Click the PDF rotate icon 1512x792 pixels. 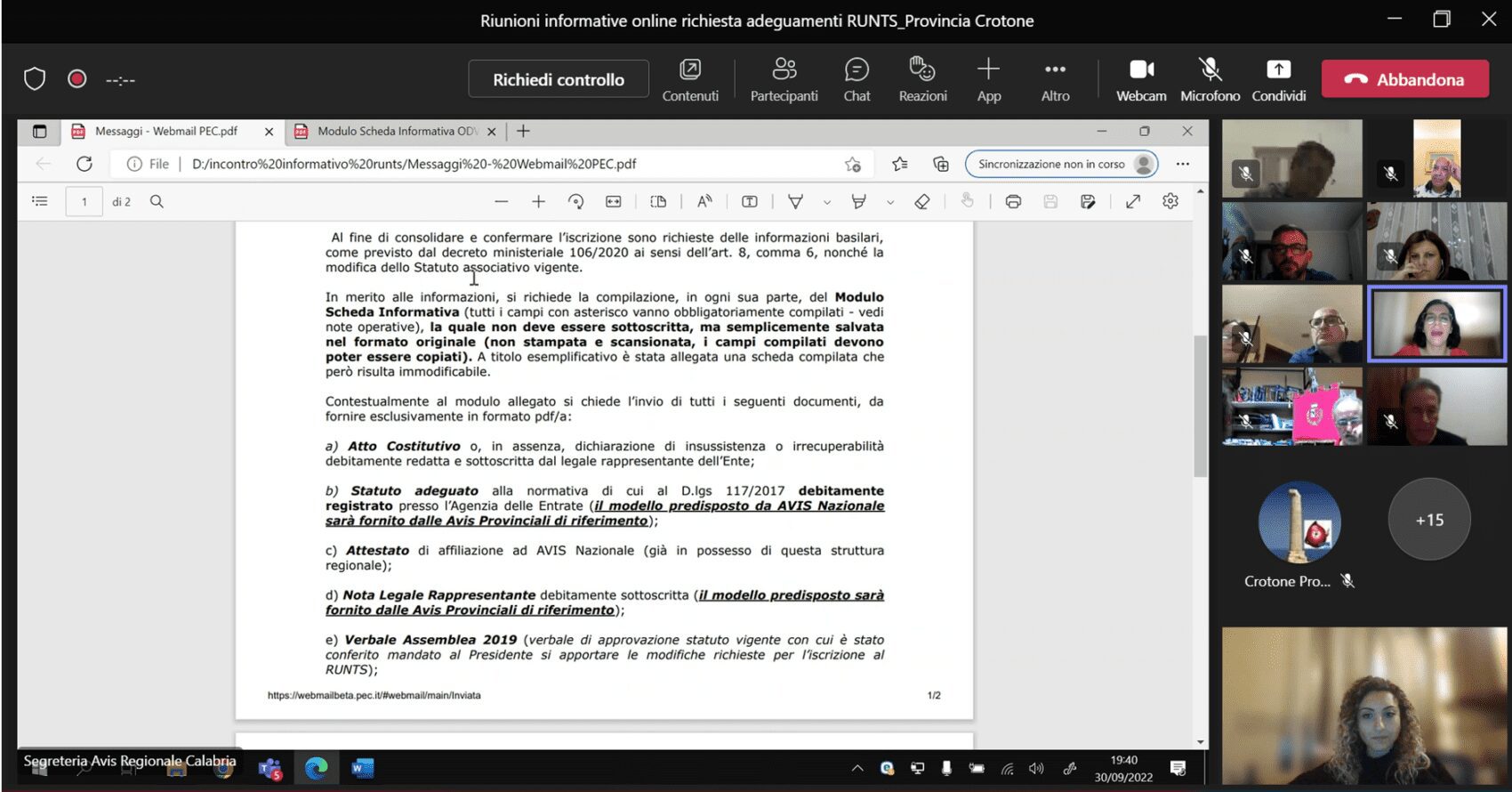click(575, 202)
